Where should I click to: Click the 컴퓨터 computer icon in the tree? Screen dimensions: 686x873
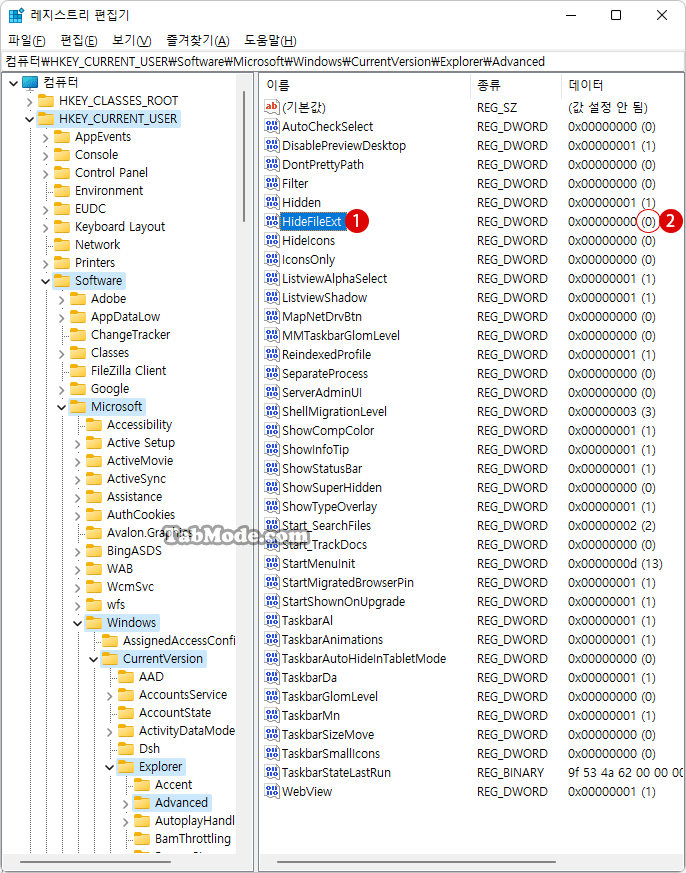tap(30, 83)
